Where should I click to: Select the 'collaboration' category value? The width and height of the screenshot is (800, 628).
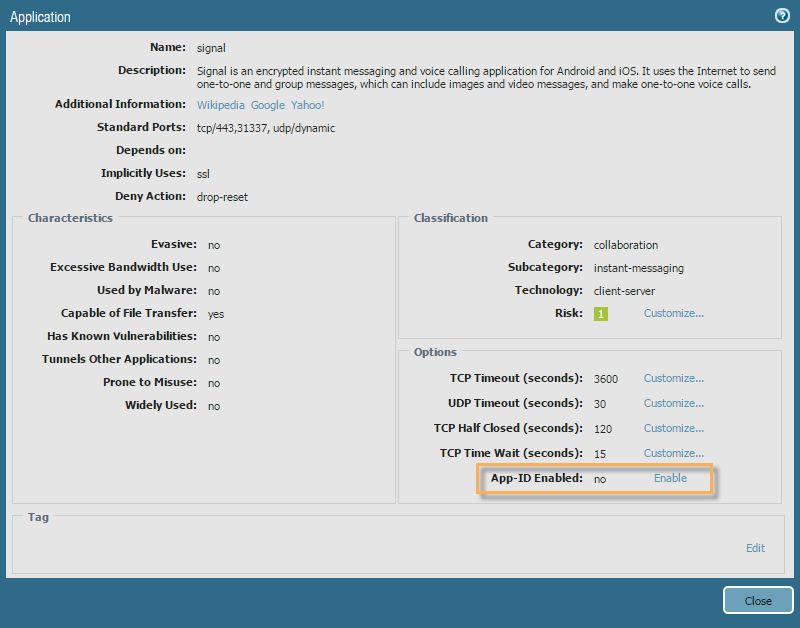tap(626, 245)
